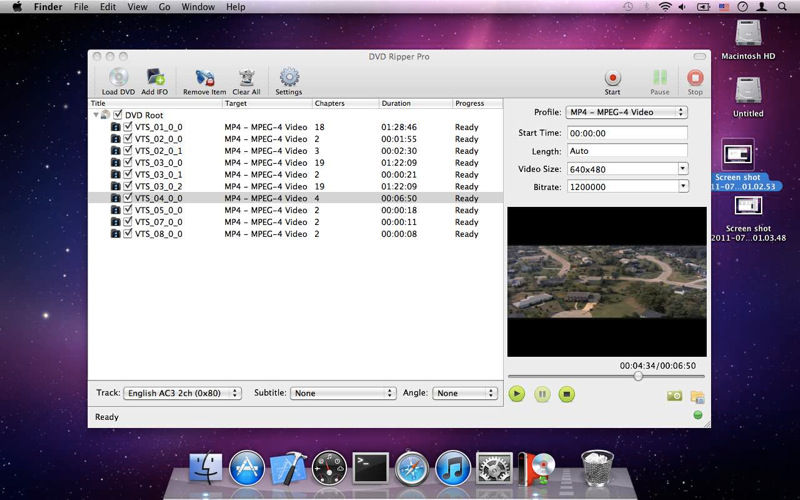Click the Stop conversion icon
Viewport: 800px width, 500px height.
tap(695, 78)
